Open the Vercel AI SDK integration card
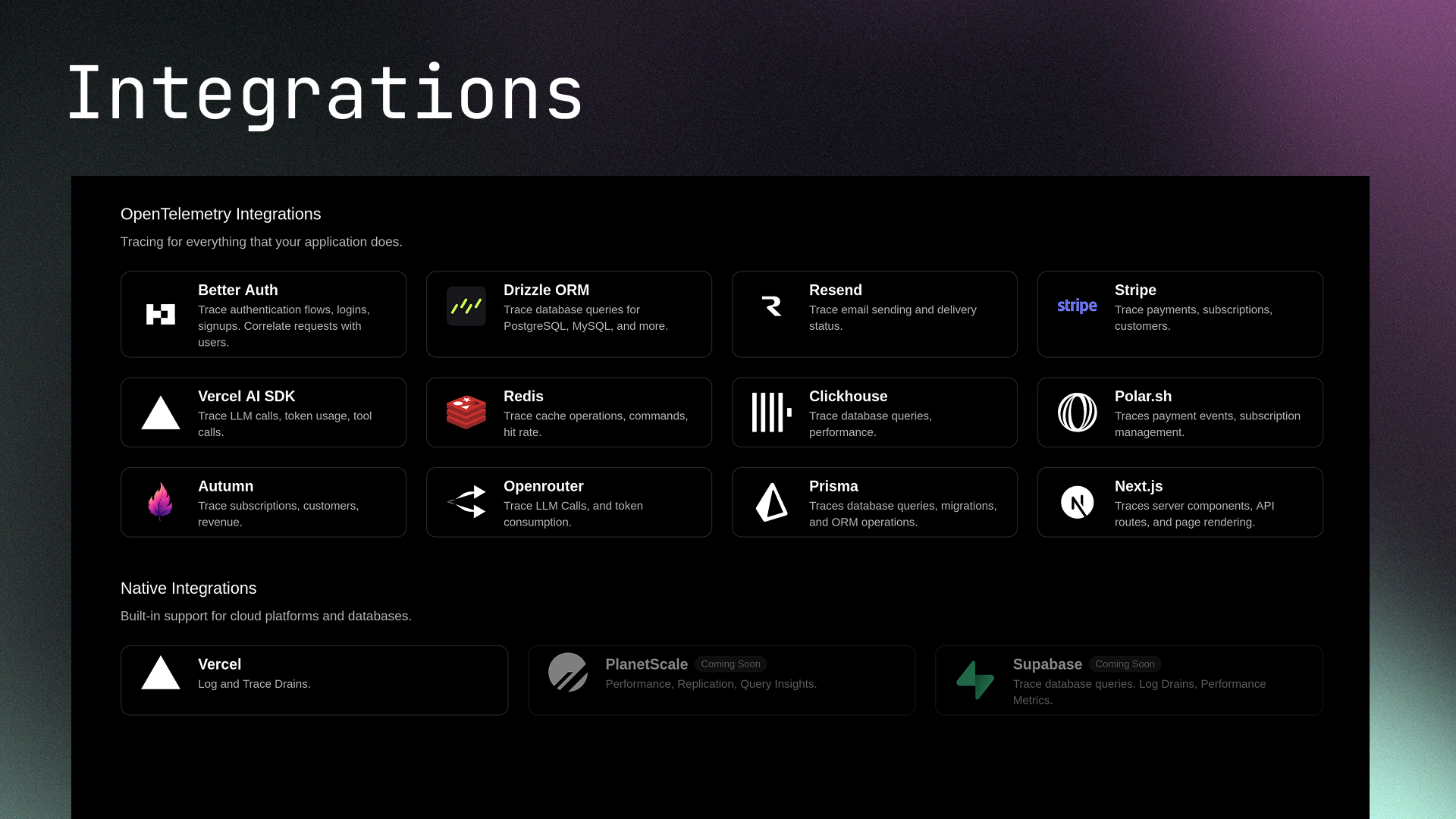Viewport: 1456px width, 819px height. [x=263, y=412]
